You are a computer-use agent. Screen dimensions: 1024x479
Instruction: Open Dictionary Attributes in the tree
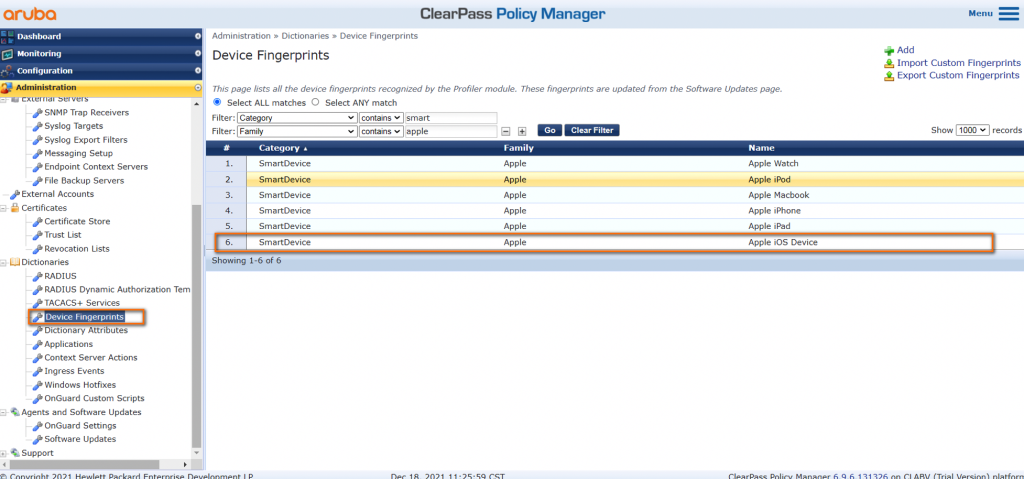(x=86, y=330)
